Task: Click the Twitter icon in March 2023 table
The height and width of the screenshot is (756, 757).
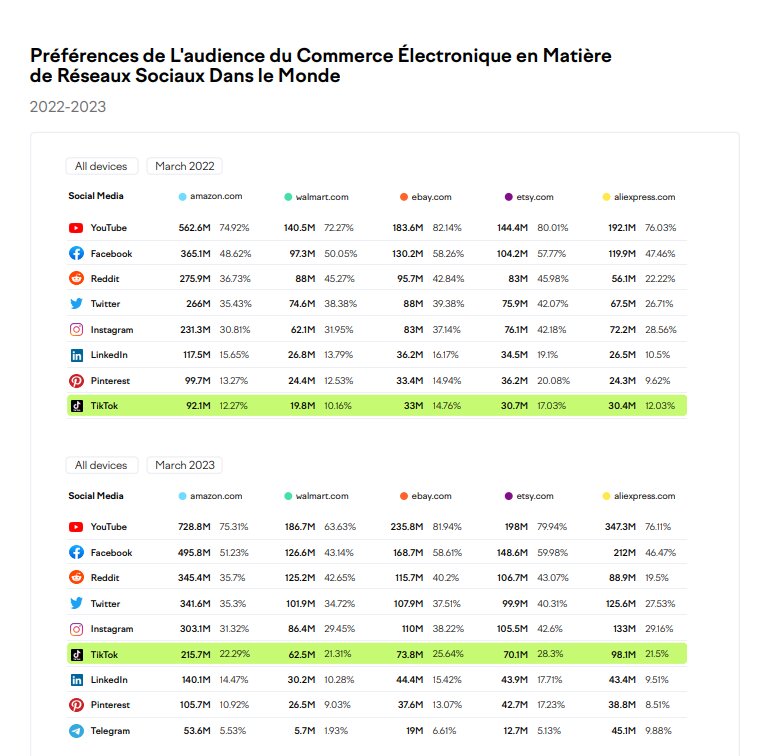Action: [76, 604]
